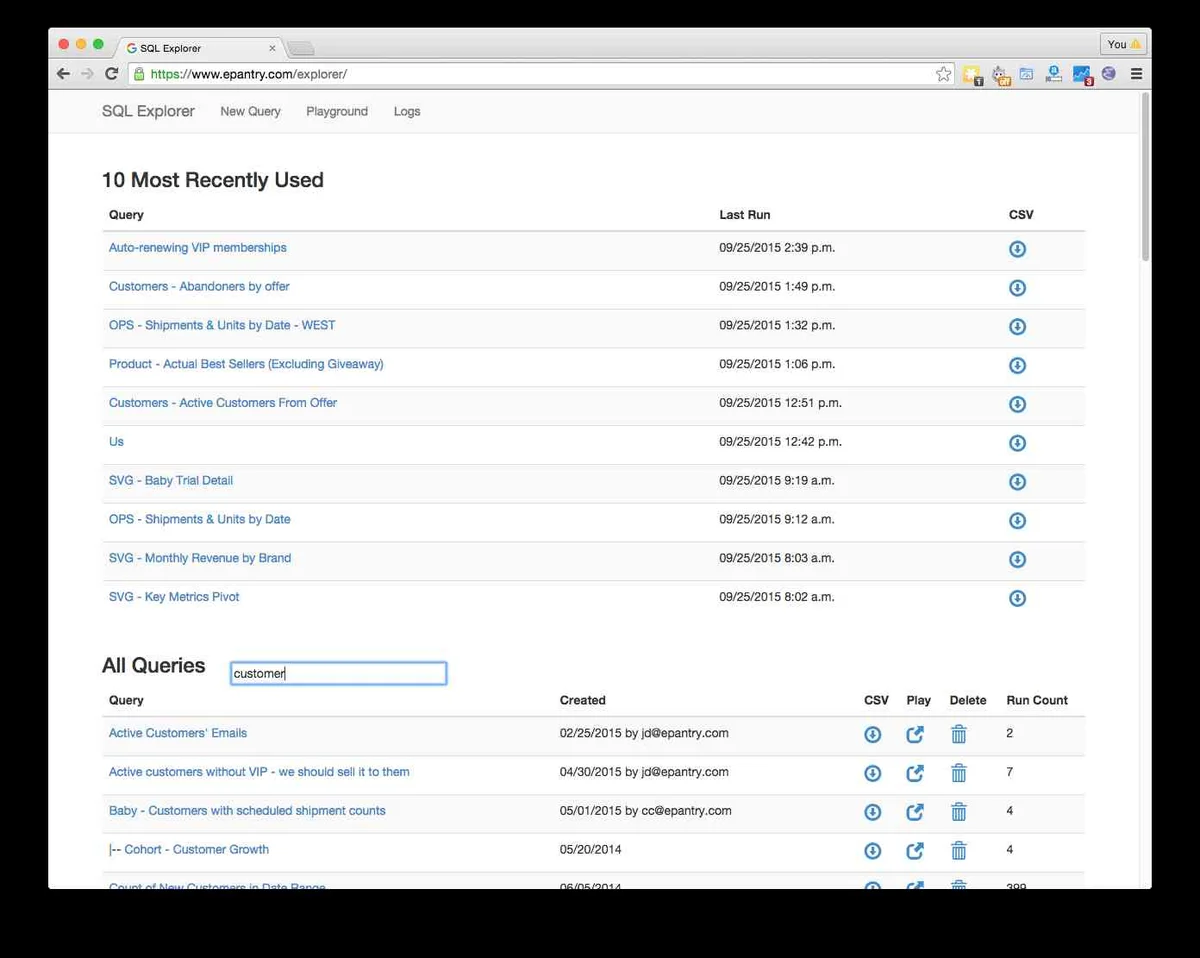Click the page vertical scrollbar

[1145, 176]
